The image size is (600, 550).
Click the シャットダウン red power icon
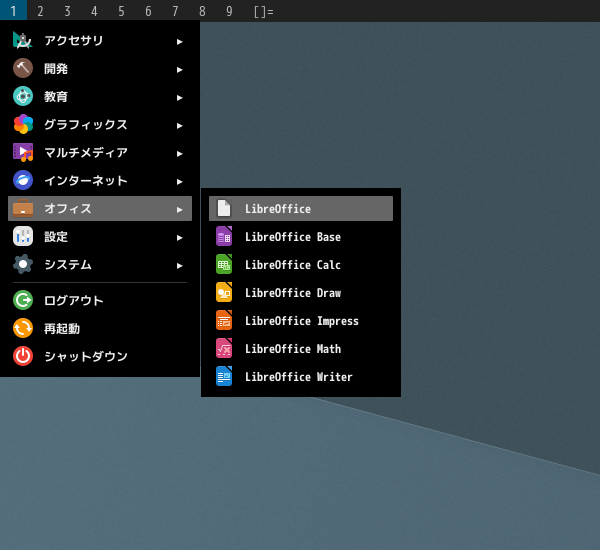pyautogui.click(x=23, y=356)
